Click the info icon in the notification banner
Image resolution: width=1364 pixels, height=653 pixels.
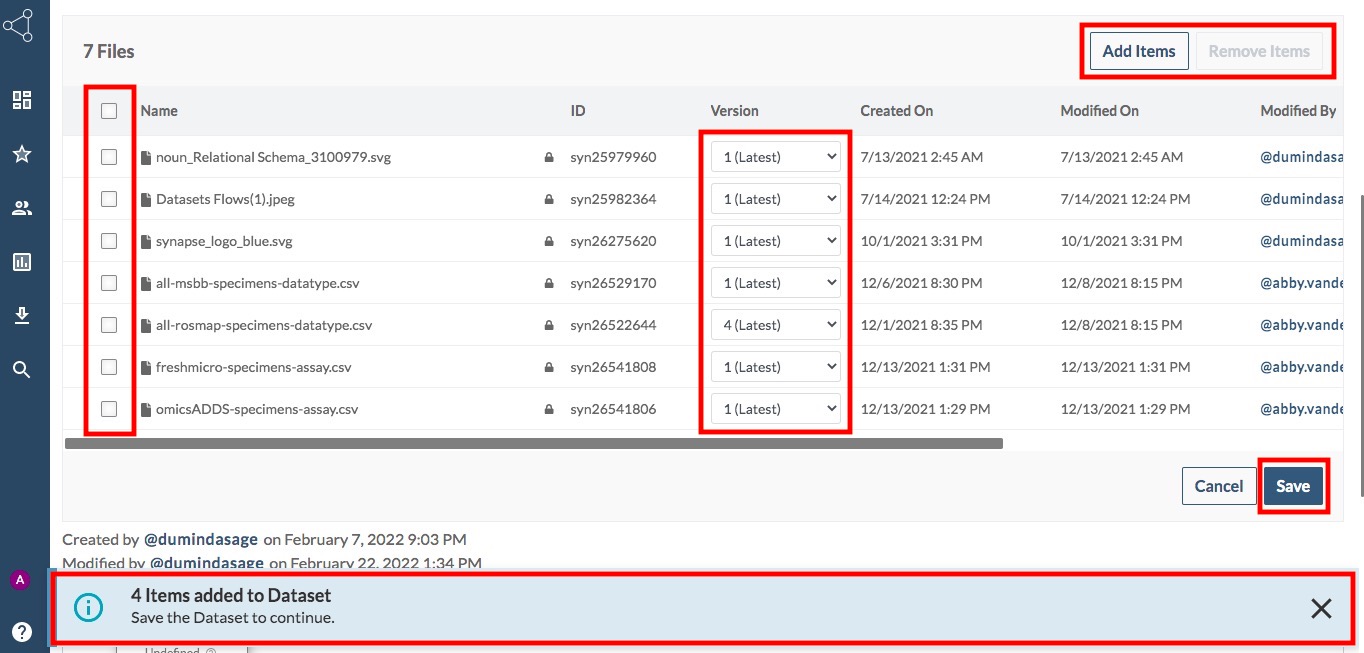tap(87, 607)
